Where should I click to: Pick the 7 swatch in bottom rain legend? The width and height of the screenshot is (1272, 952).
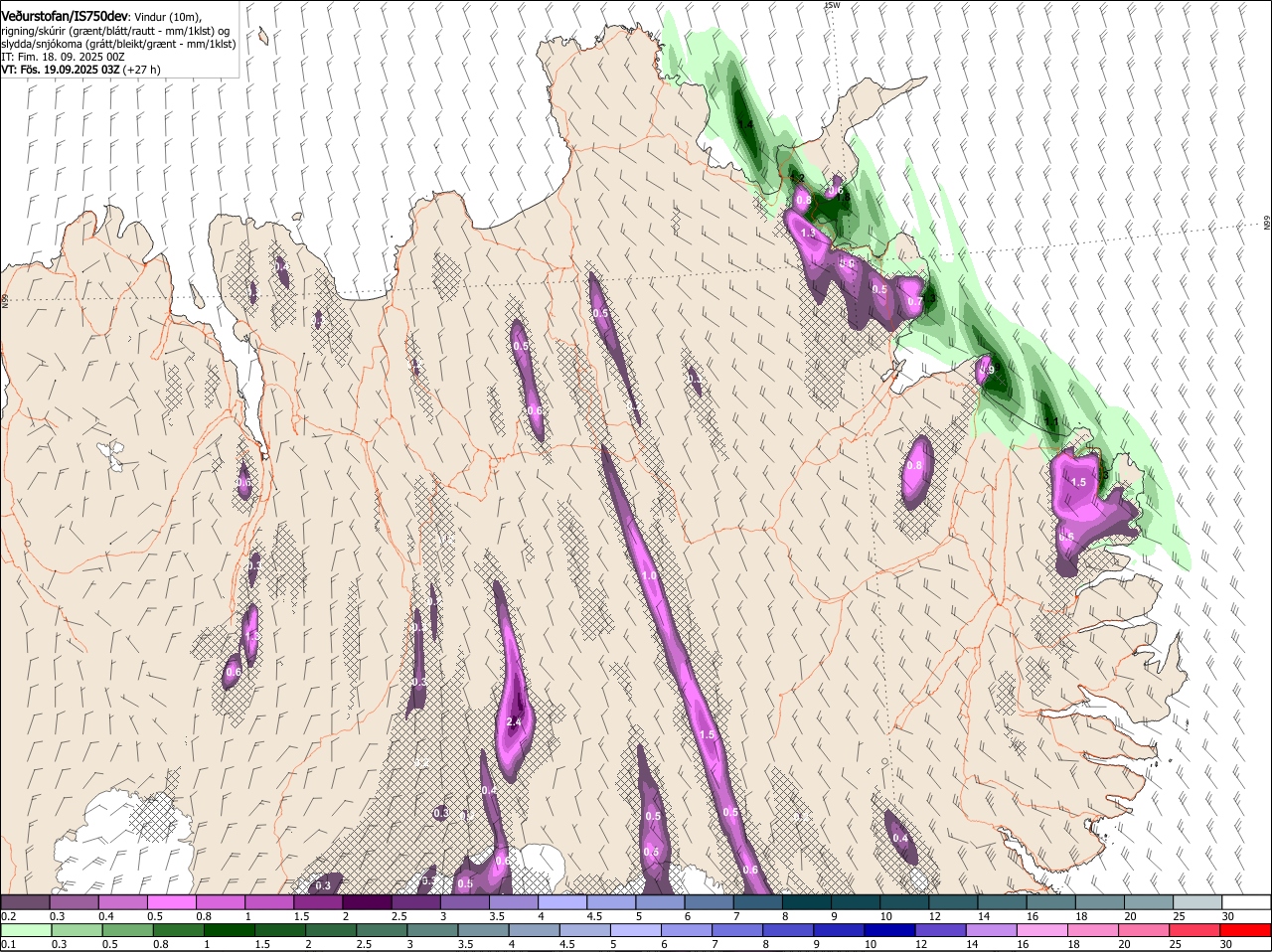(x=738, y=930)
